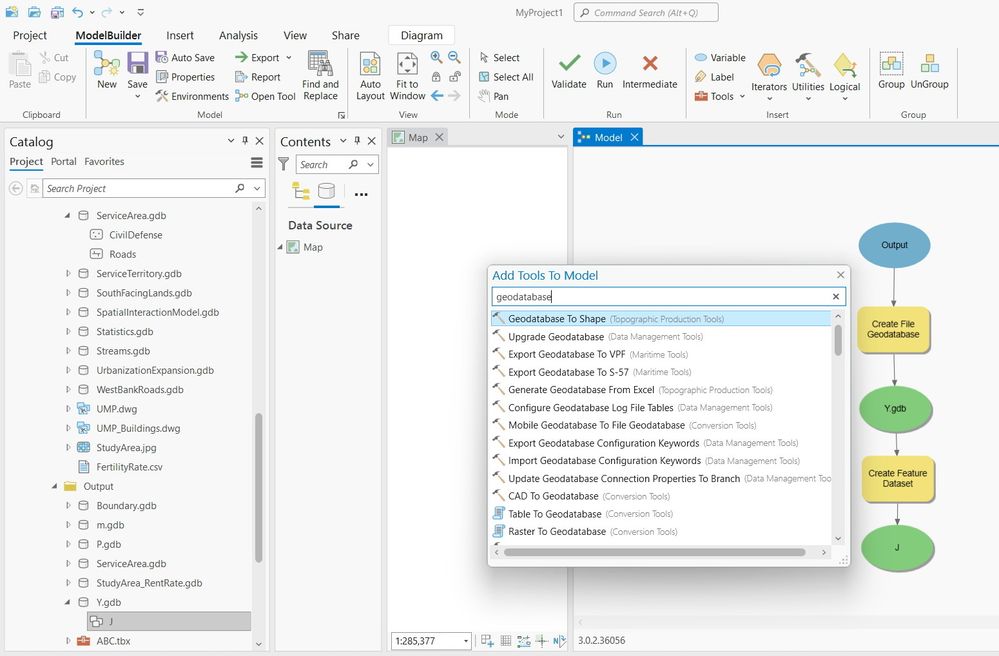The width and height of the screenshot is (999, 656).
Task: Open Environments settings
Action: click(192, 96)
